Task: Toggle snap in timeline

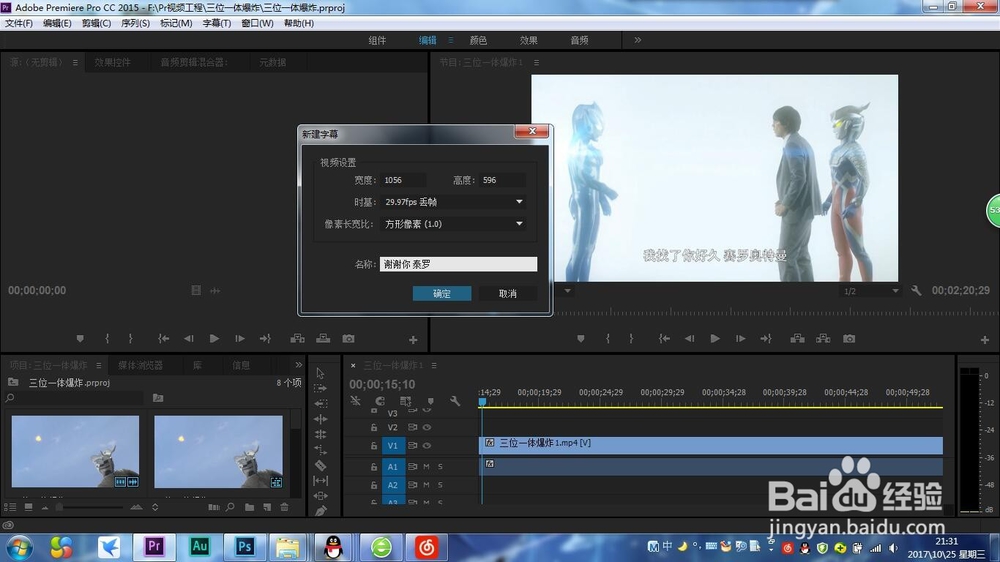Action: tap(380, 401)
